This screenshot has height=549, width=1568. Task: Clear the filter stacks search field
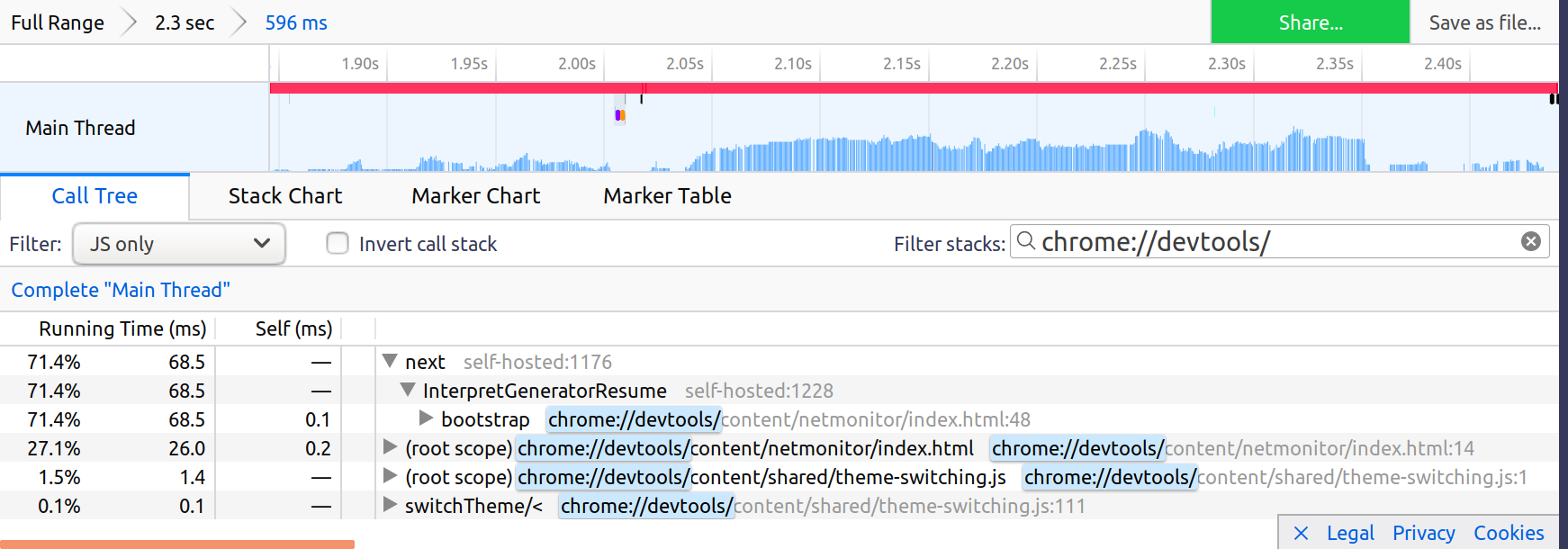(1530, 241)
